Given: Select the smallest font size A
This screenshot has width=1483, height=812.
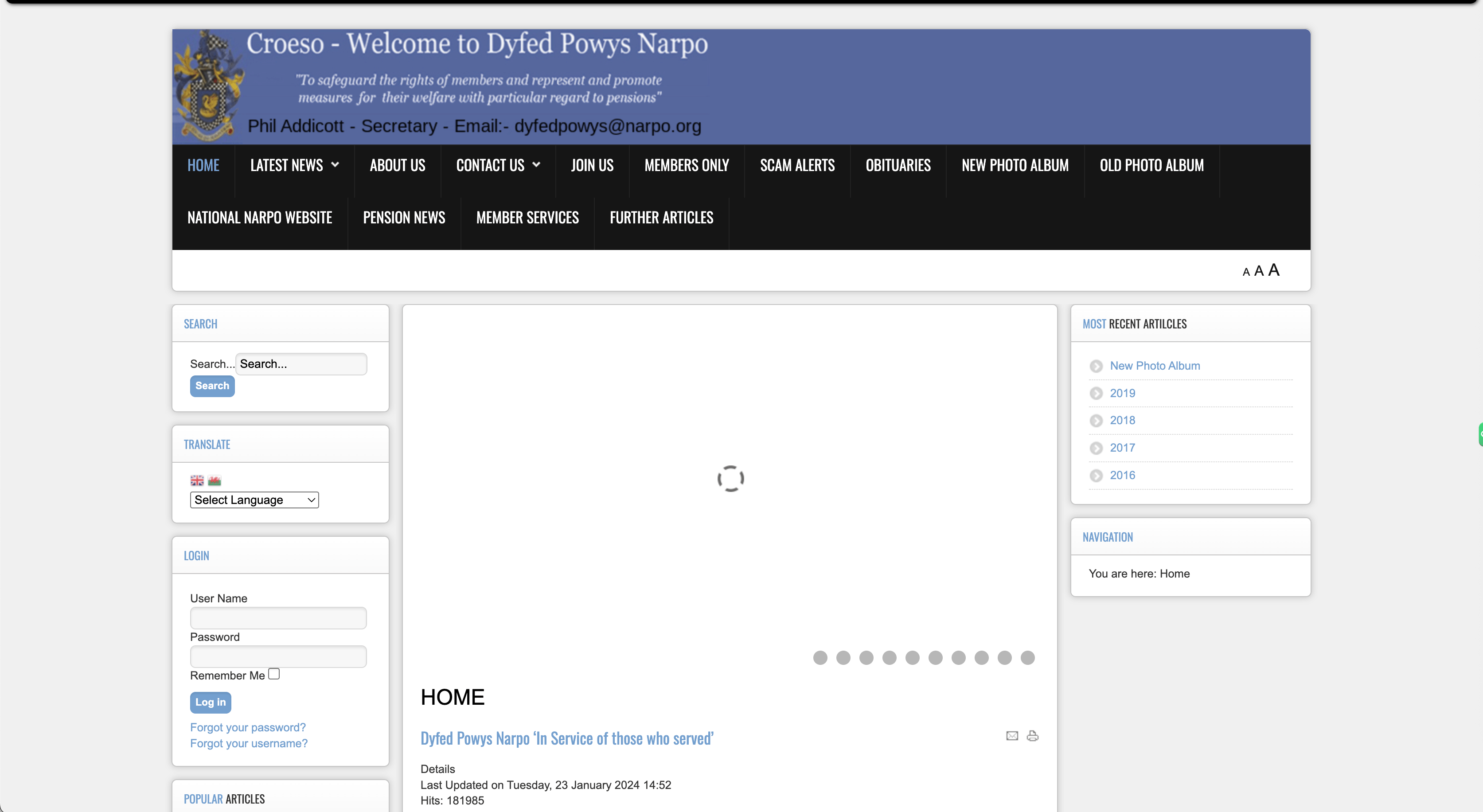Looking at the screenshot, I should [1246, 272].
